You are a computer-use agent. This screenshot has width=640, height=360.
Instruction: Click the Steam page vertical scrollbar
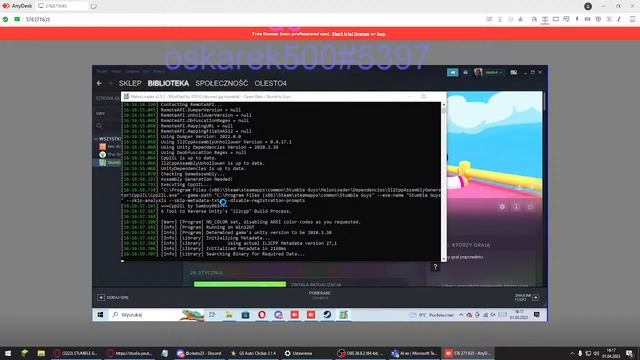[x=544, y=101]
